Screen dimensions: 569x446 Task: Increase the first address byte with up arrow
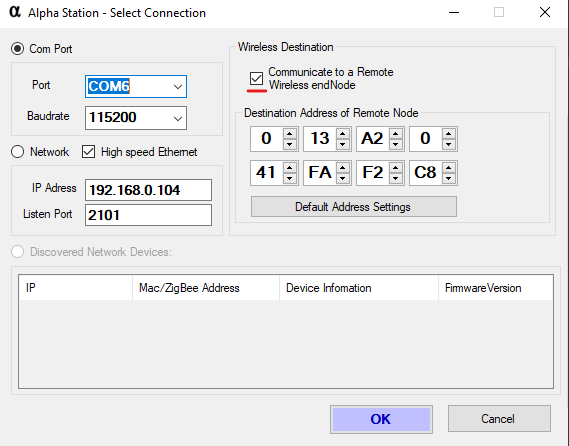pos(290,134)
